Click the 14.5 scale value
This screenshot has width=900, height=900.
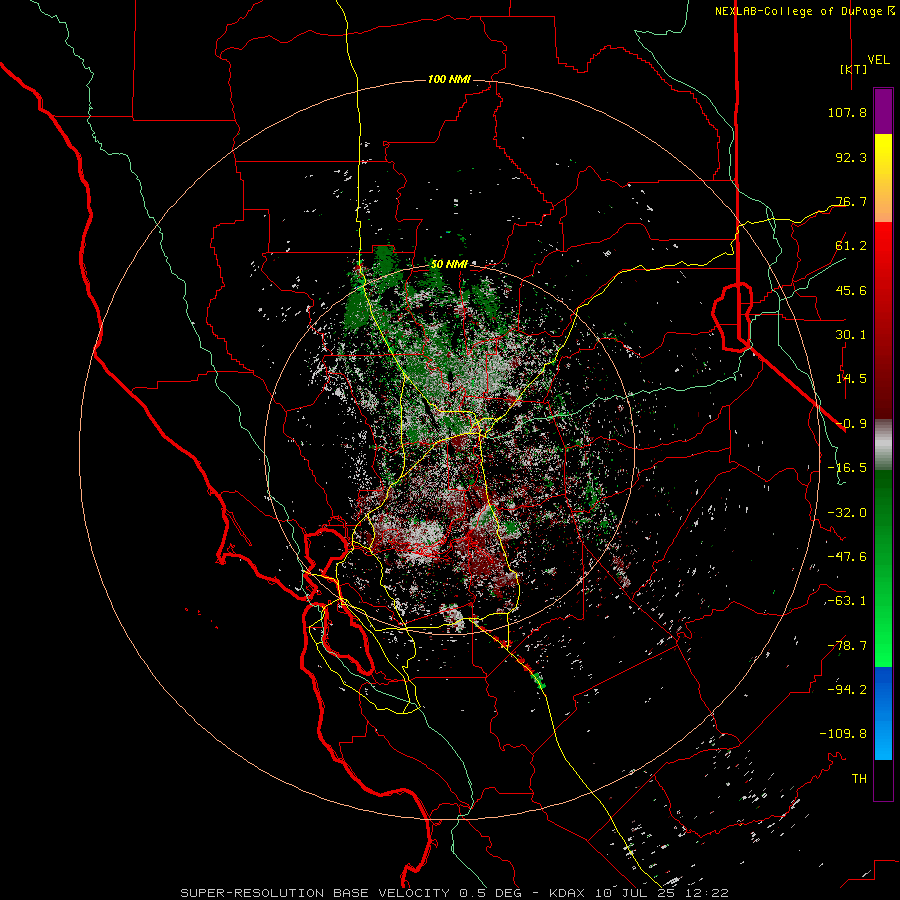(x=851, y=379)
